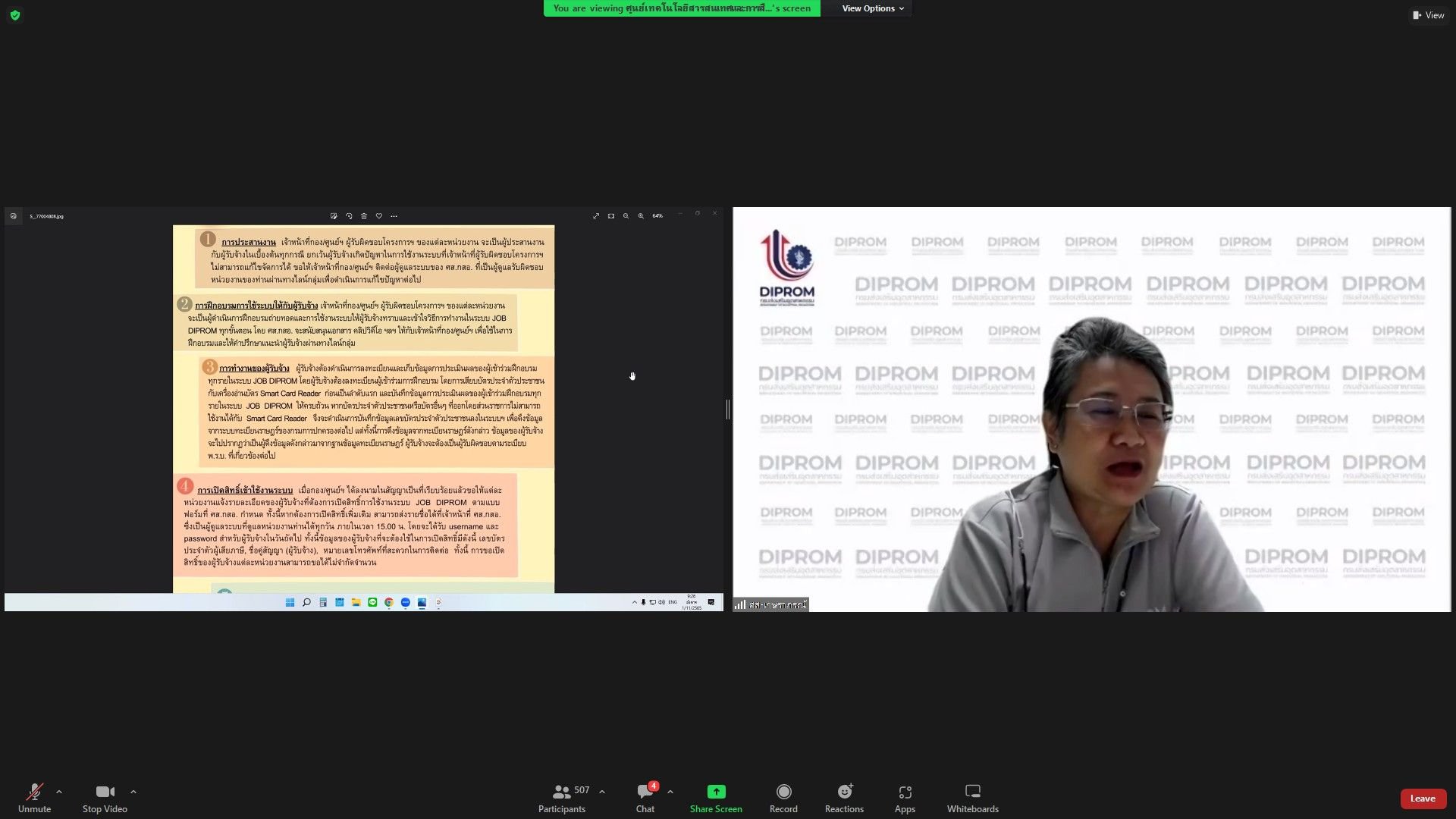Stop Video camera button
This screenshot has width=1456, height=819.
[105, 798]
